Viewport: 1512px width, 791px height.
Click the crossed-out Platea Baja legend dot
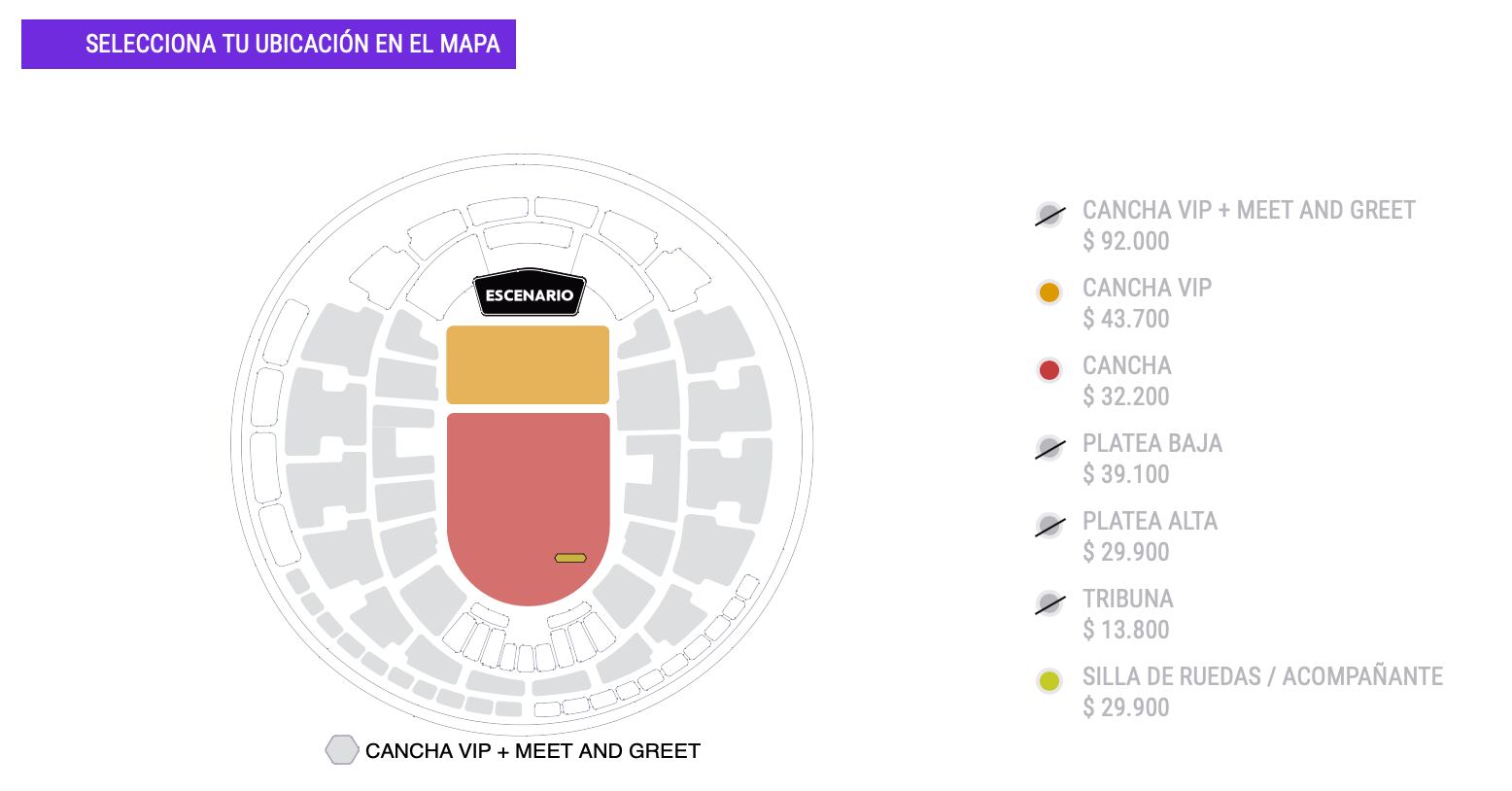coord(1048,447)
